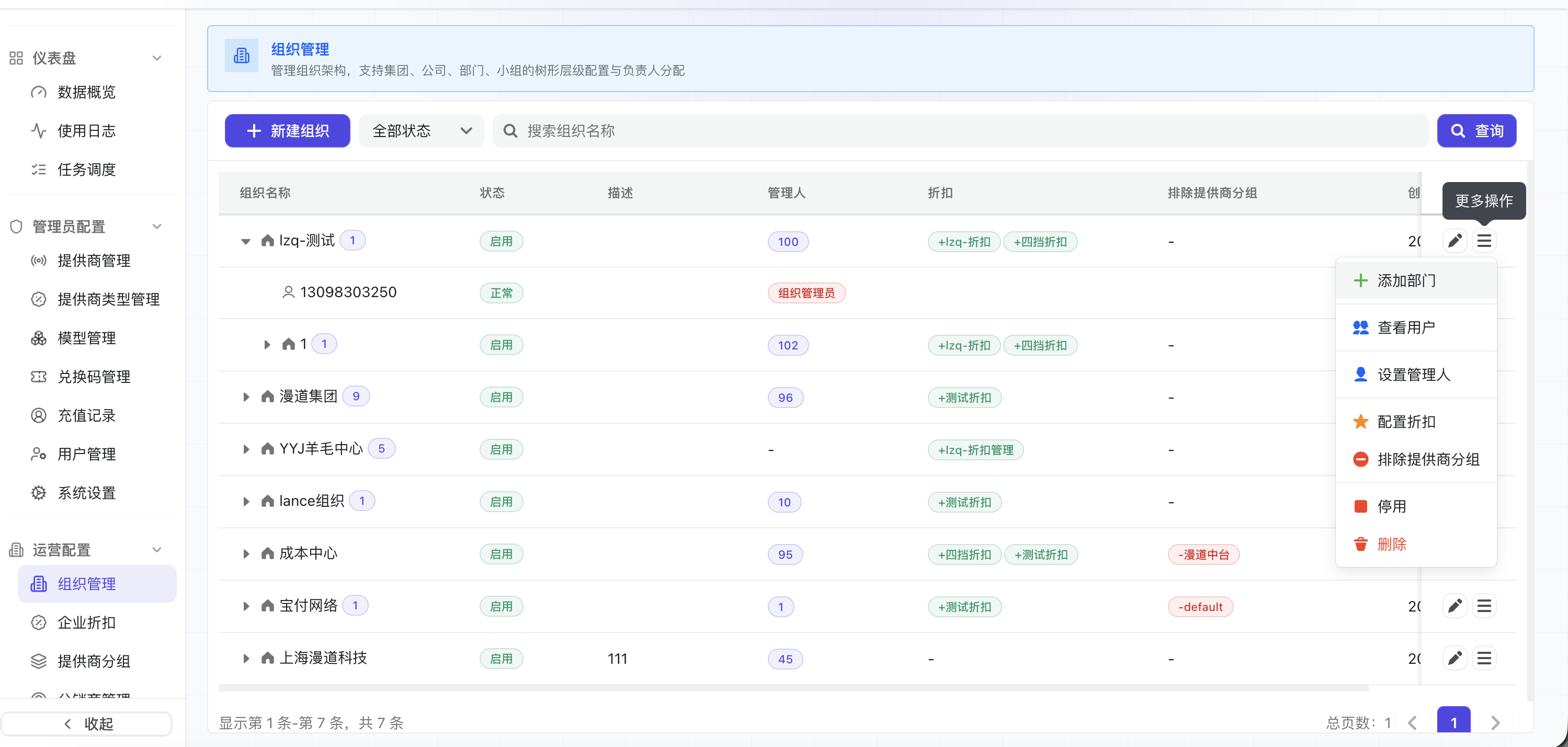Click the -漫道中台 excluded group tag
Screen dimensions: 1568x747
click(1203, 554)
